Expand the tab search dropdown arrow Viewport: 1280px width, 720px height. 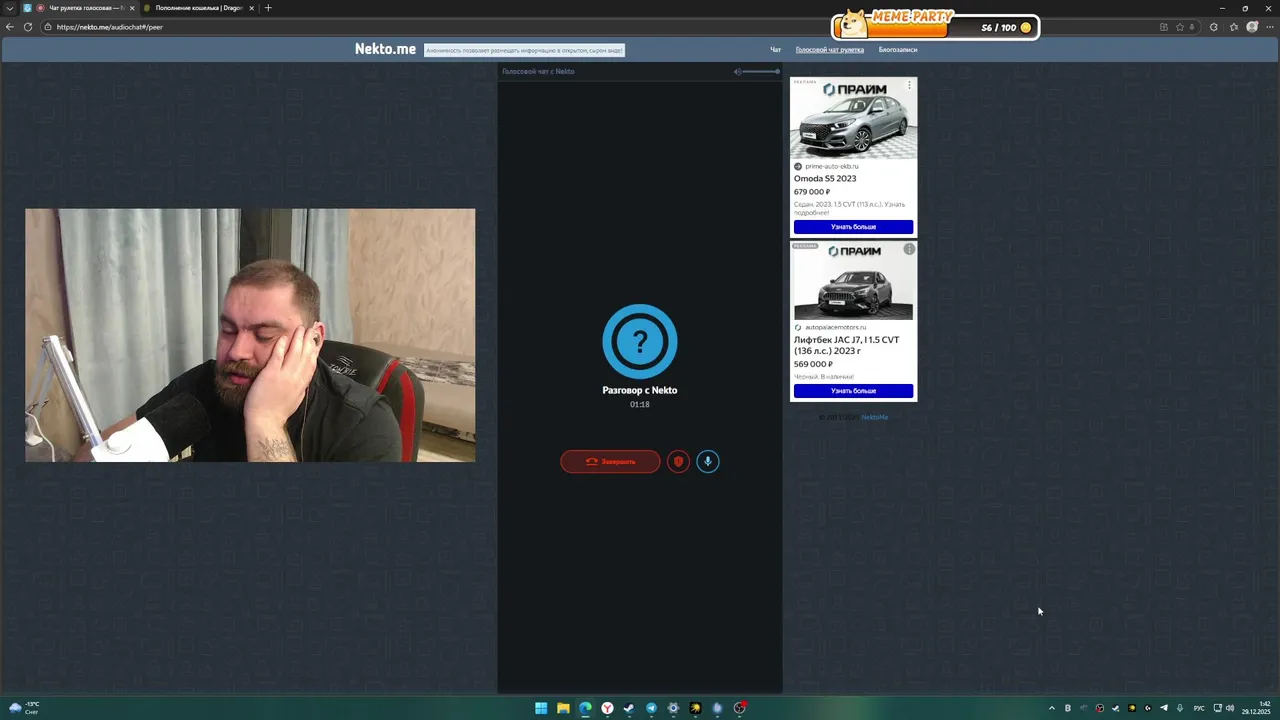9,8
